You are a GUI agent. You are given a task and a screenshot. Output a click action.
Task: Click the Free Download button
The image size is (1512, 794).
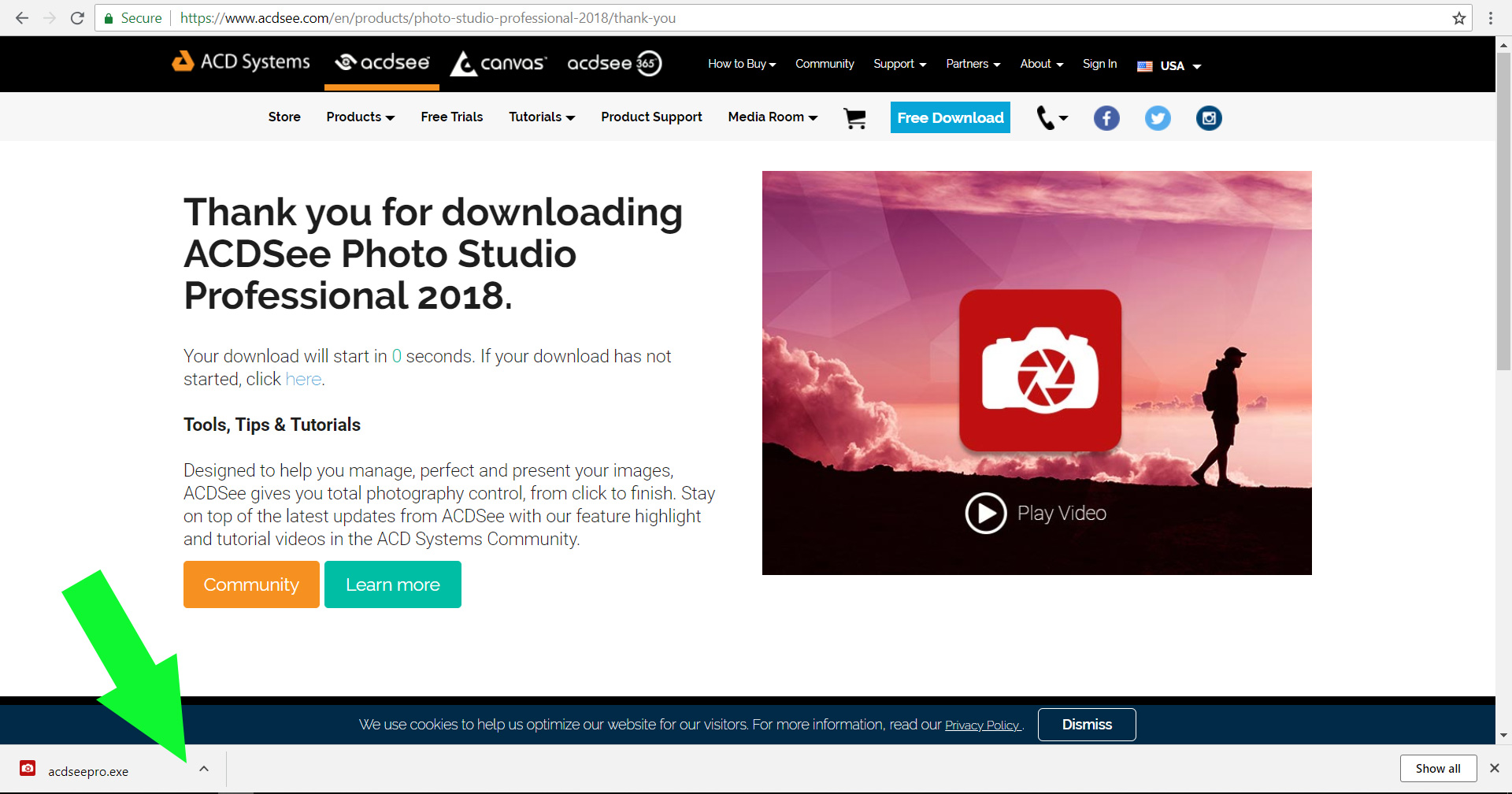pyautogui.click(x=951, y=117)
